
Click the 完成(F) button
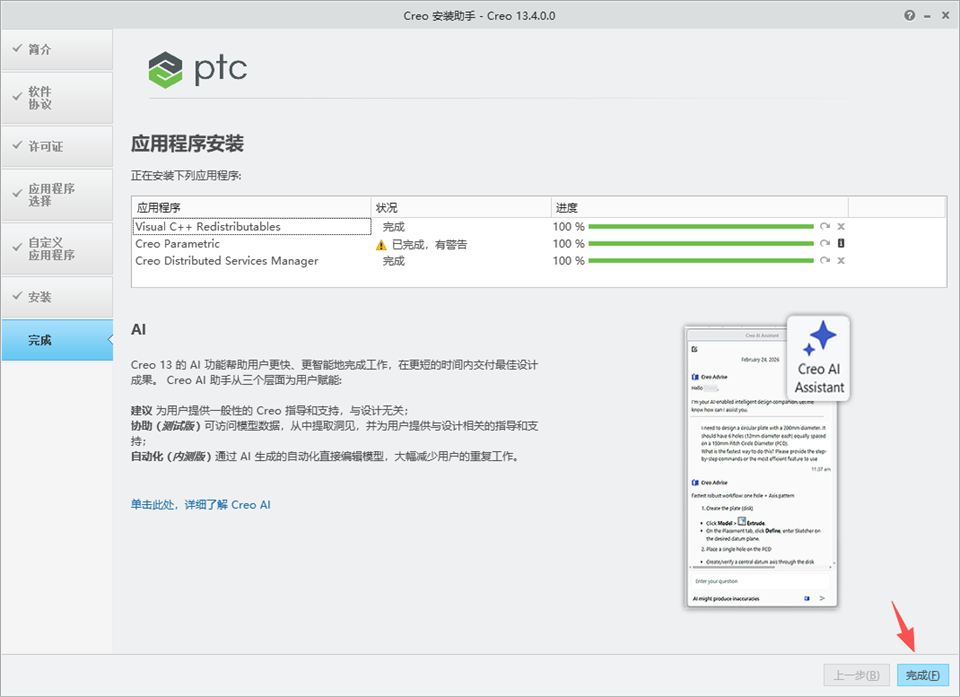923,675
